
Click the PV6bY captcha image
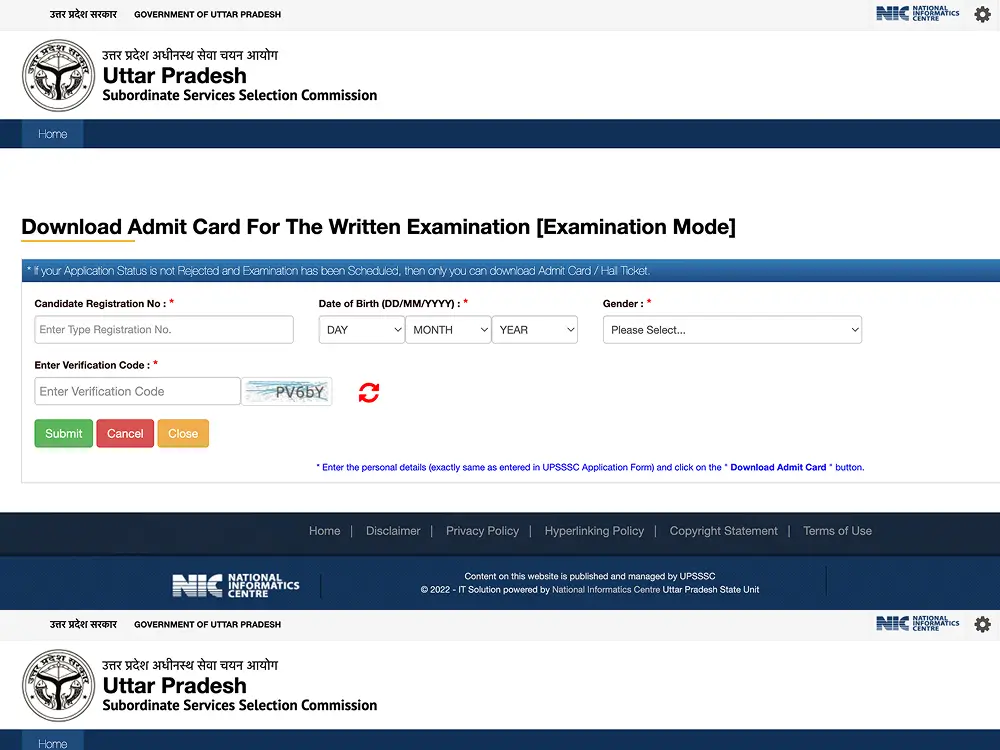pos(288,392)
